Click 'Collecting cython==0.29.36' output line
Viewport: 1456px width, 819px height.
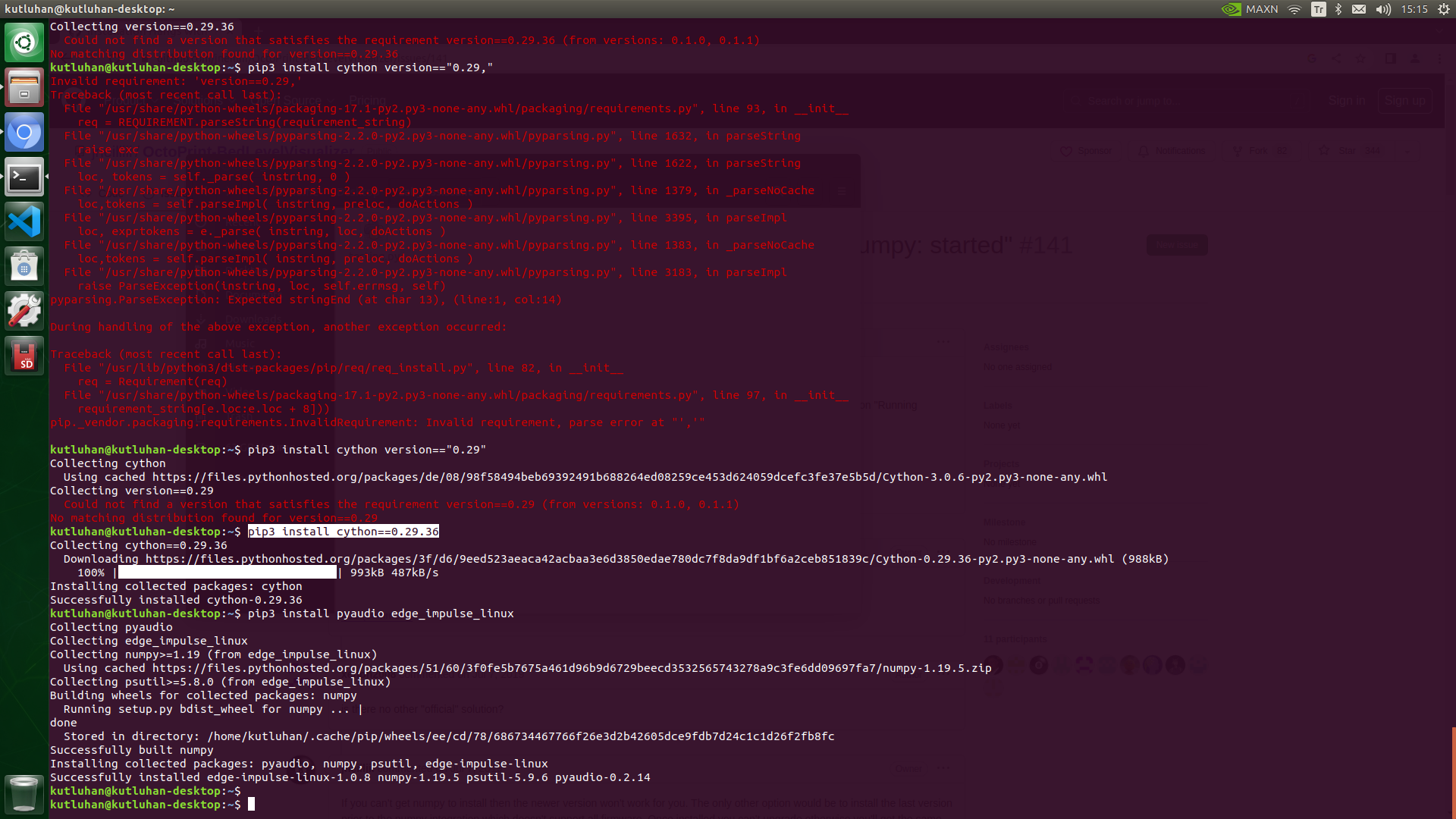tap(139, 545)
